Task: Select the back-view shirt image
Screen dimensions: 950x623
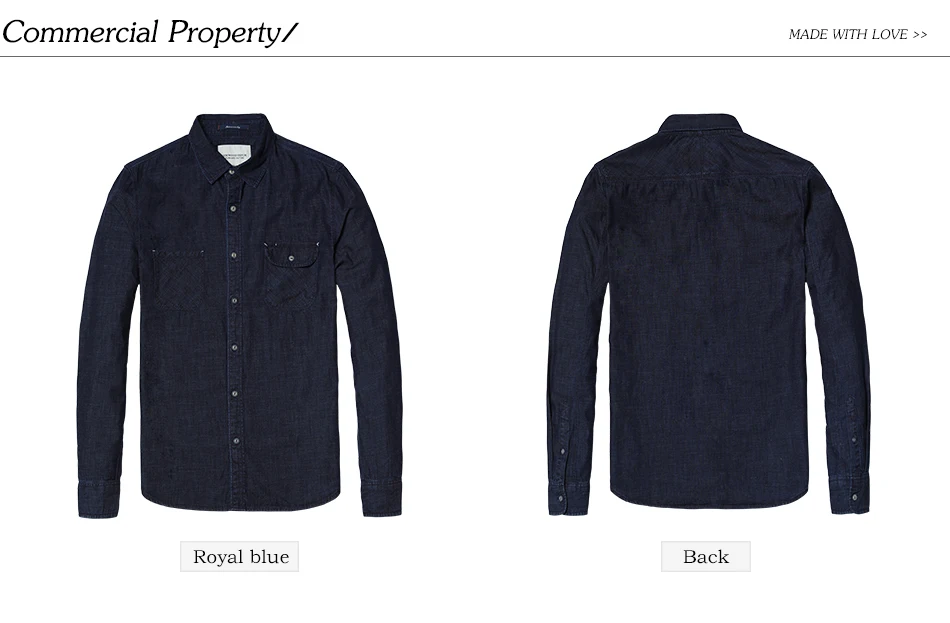Action: point(709,315)
